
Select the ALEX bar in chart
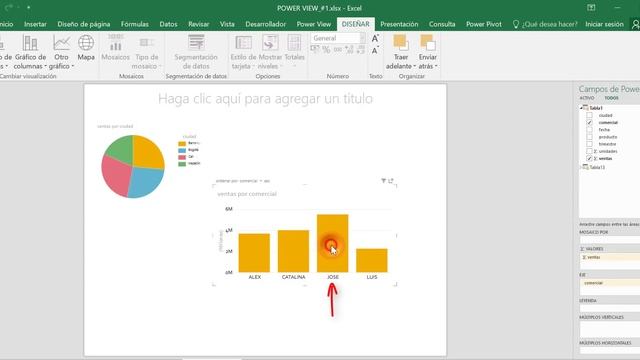(x=254, y=253)
